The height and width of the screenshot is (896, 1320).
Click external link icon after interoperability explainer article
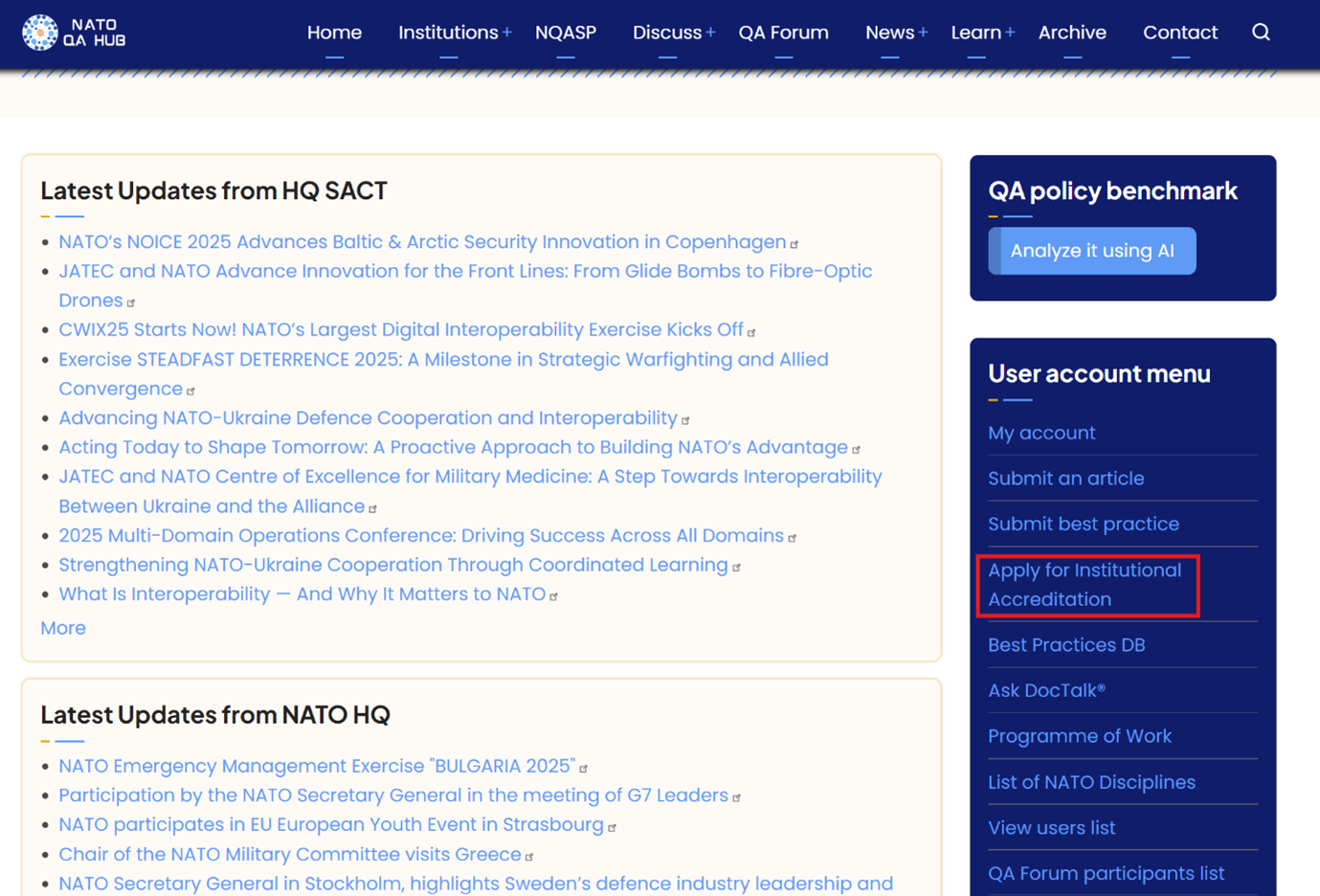point(553,594)
